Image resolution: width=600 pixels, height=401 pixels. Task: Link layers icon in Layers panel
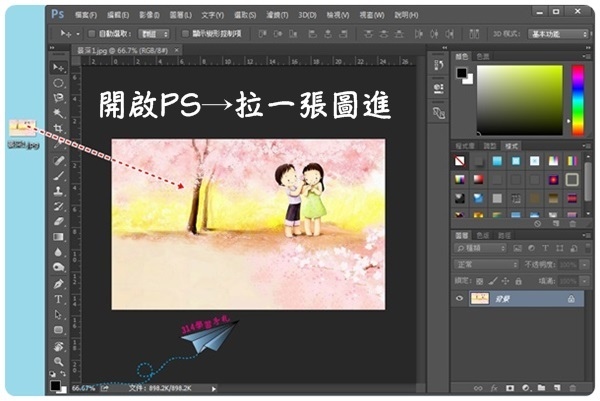point(478,388)
